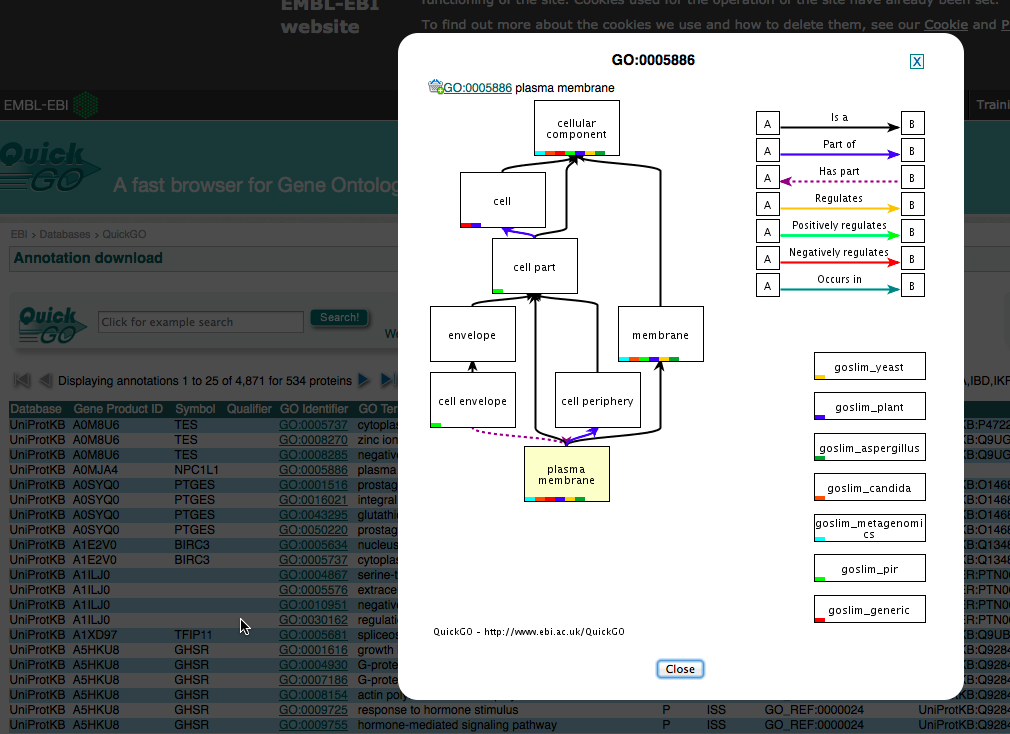Click the goslim_metagenomics legend box
This screenshot has height=734, width=1010.
(x=870, y=528)
